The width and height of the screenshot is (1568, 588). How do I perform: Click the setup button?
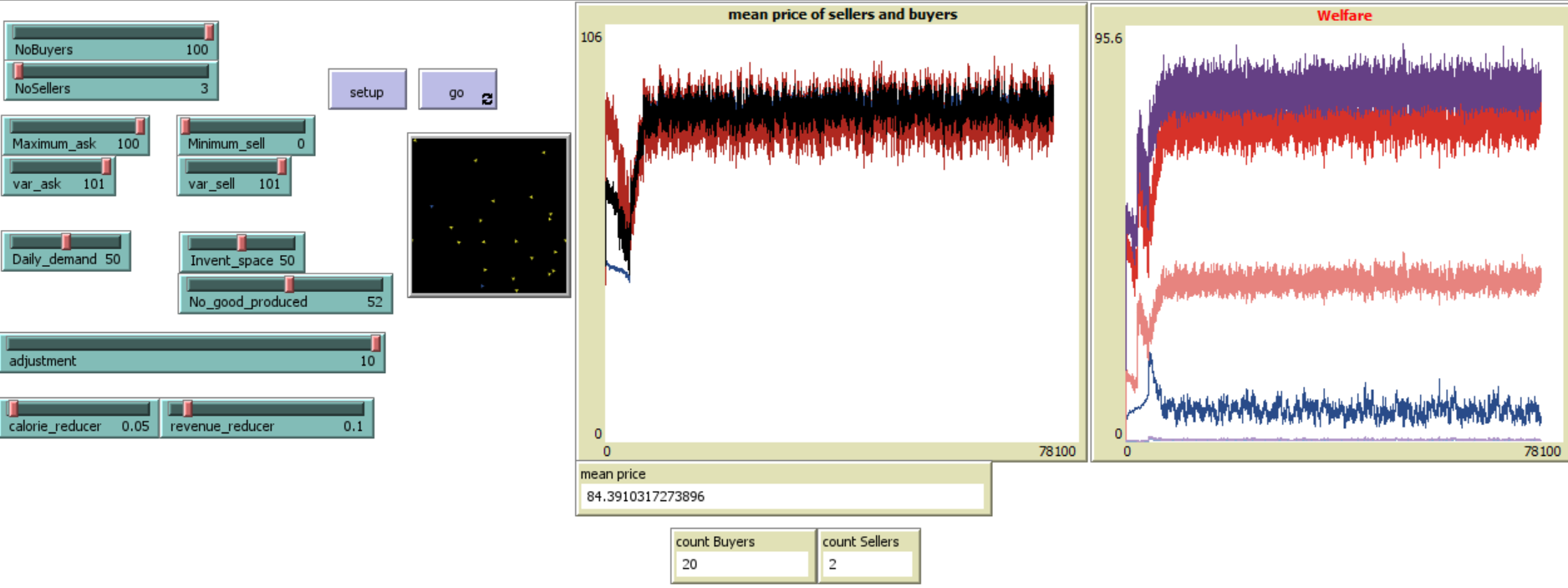click(x=367, y=90)
